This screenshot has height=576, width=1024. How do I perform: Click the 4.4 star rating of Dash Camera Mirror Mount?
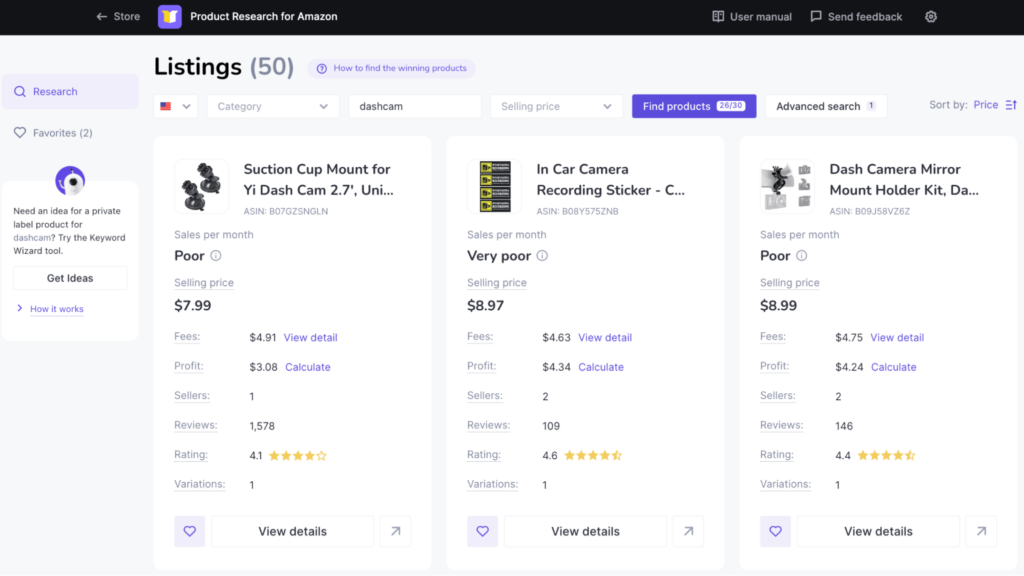(x=875, y=456)
